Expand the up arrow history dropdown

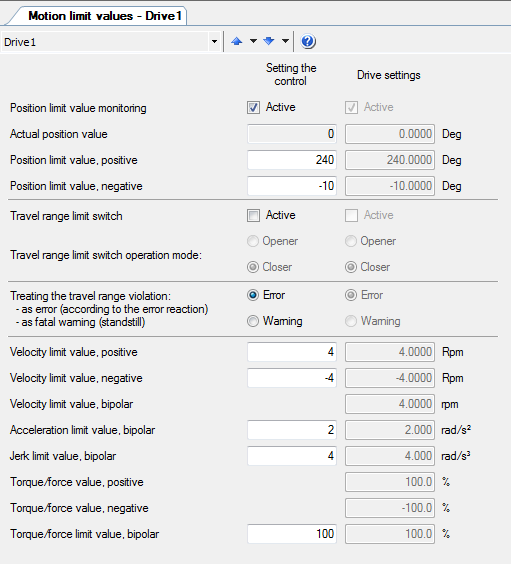(253, 41)
